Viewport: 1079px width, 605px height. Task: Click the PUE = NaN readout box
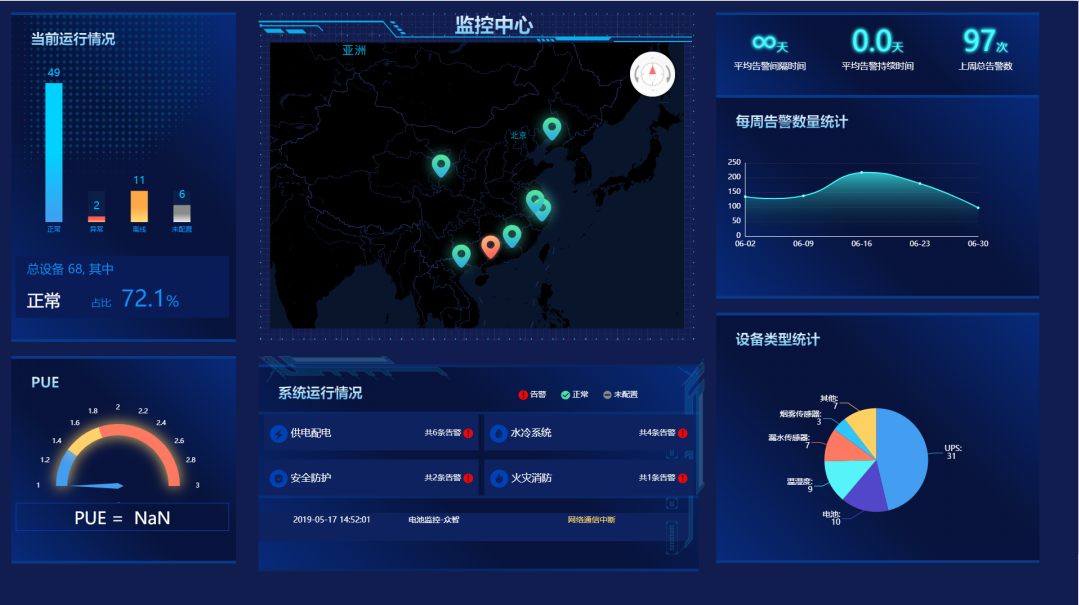(122, 518)
